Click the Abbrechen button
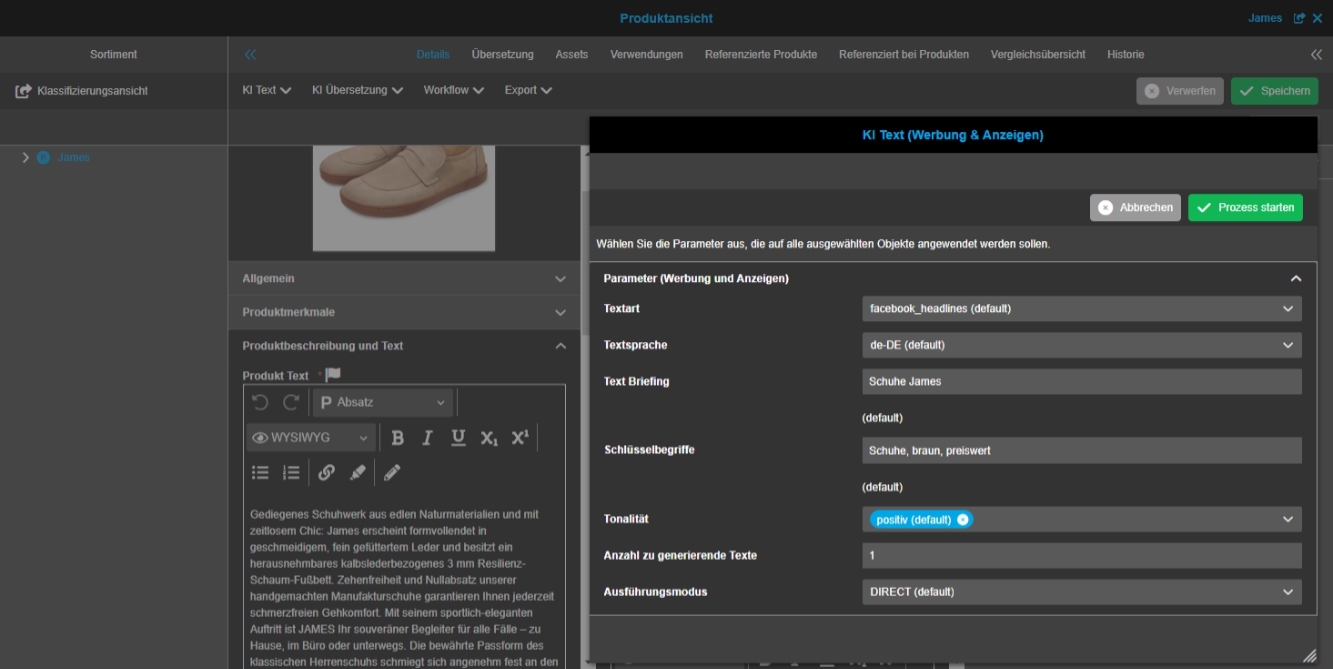Image resolution: width=1333 pixels, height=669 pixels. tap(1135, 208)
